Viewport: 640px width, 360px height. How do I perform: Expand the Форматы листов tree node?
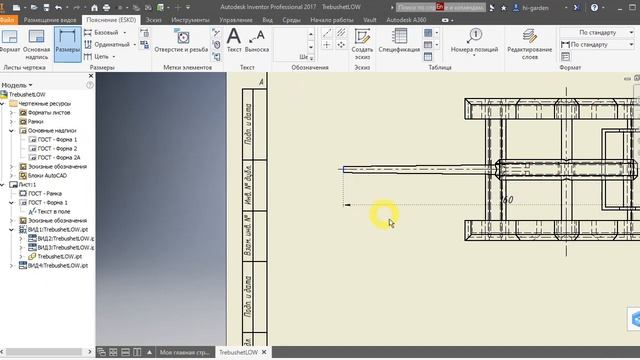(11, 113)
